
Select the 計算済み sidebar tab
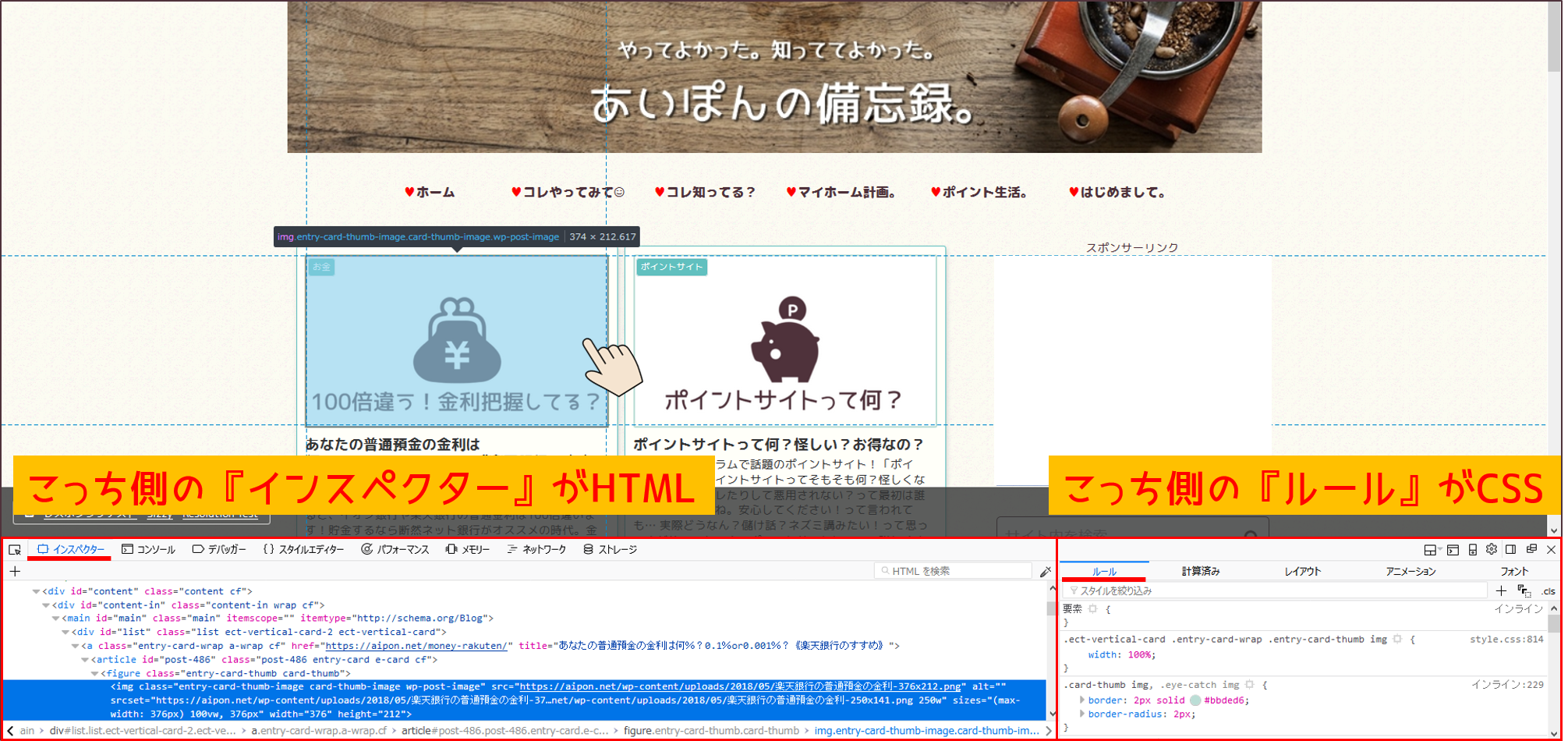coord(1201,571)
